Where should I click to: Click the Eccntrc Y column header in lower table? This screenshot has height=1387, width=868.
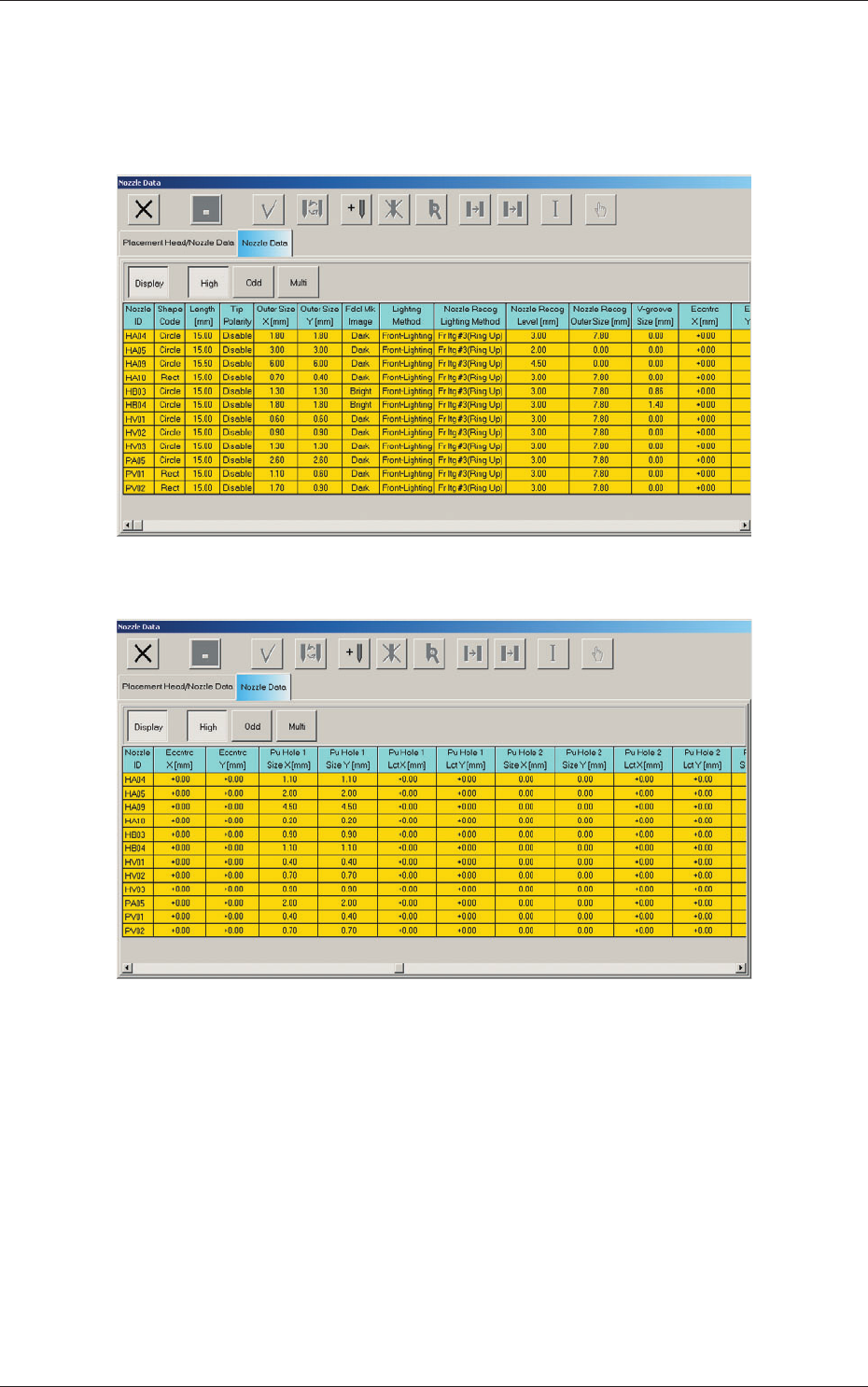[x=233, y=759]
